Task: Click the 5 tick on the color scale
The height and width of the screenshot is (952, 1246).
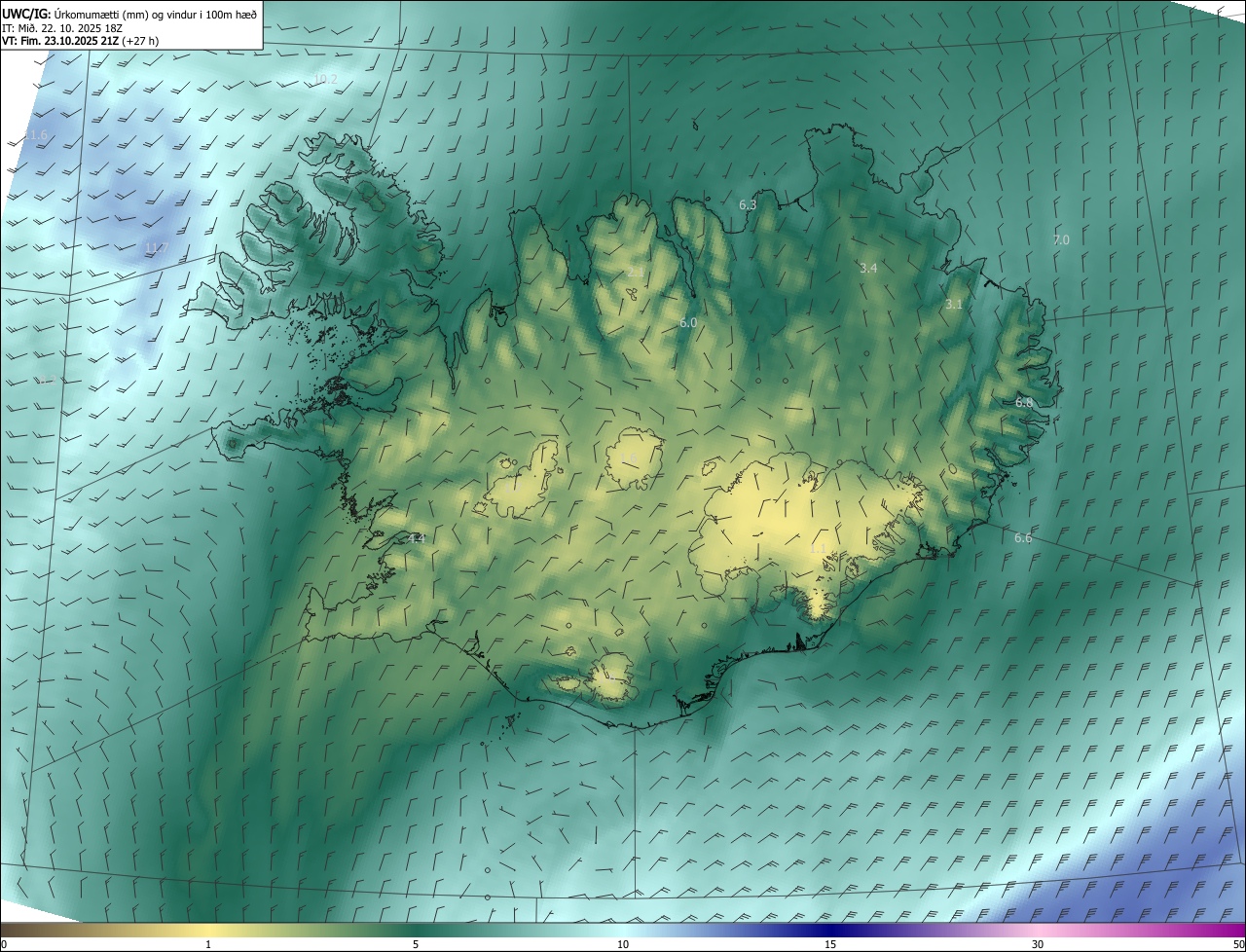Action: [x=416, y=944]
